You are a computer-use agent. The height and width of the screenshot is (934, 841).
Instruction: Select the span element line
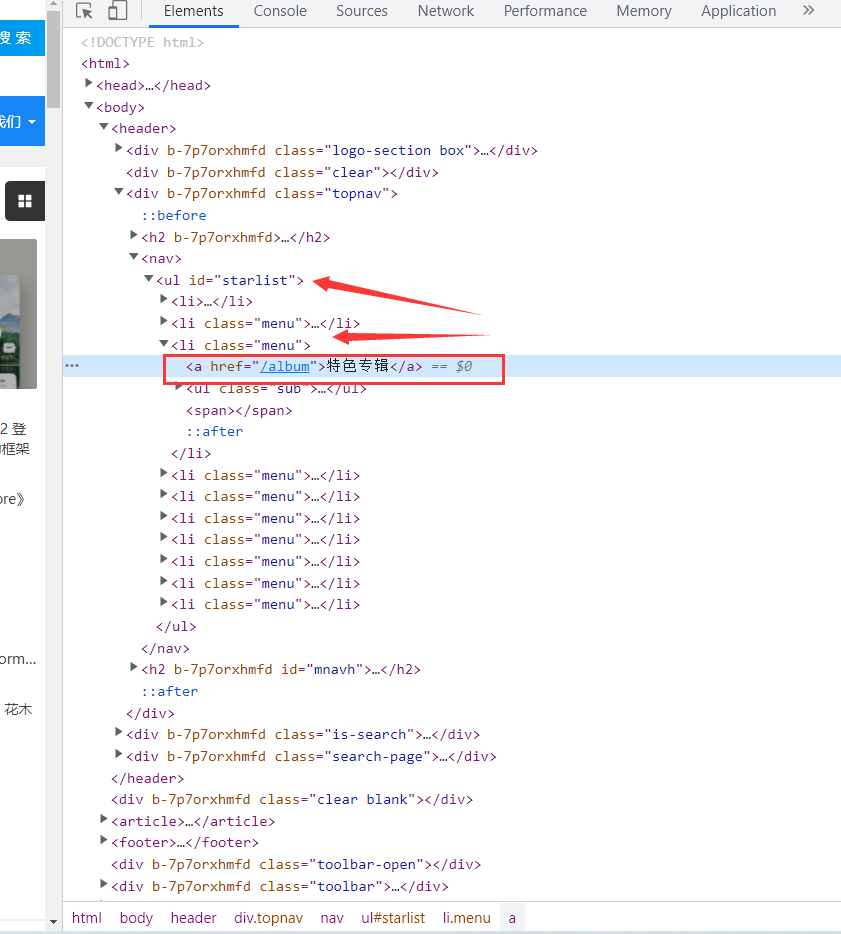tap(239, 410)
